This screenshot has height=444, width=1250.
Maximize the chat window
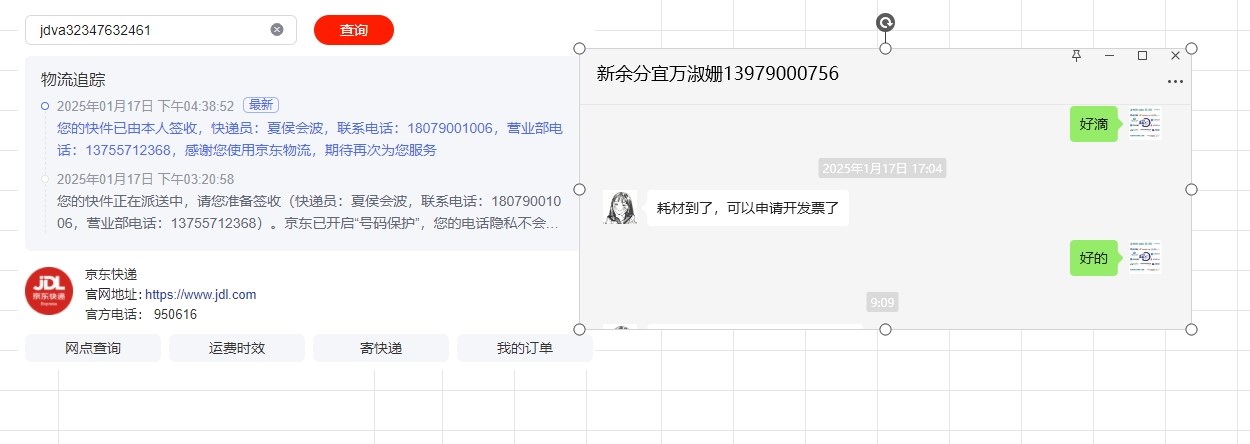click(x=1142, y=56)
